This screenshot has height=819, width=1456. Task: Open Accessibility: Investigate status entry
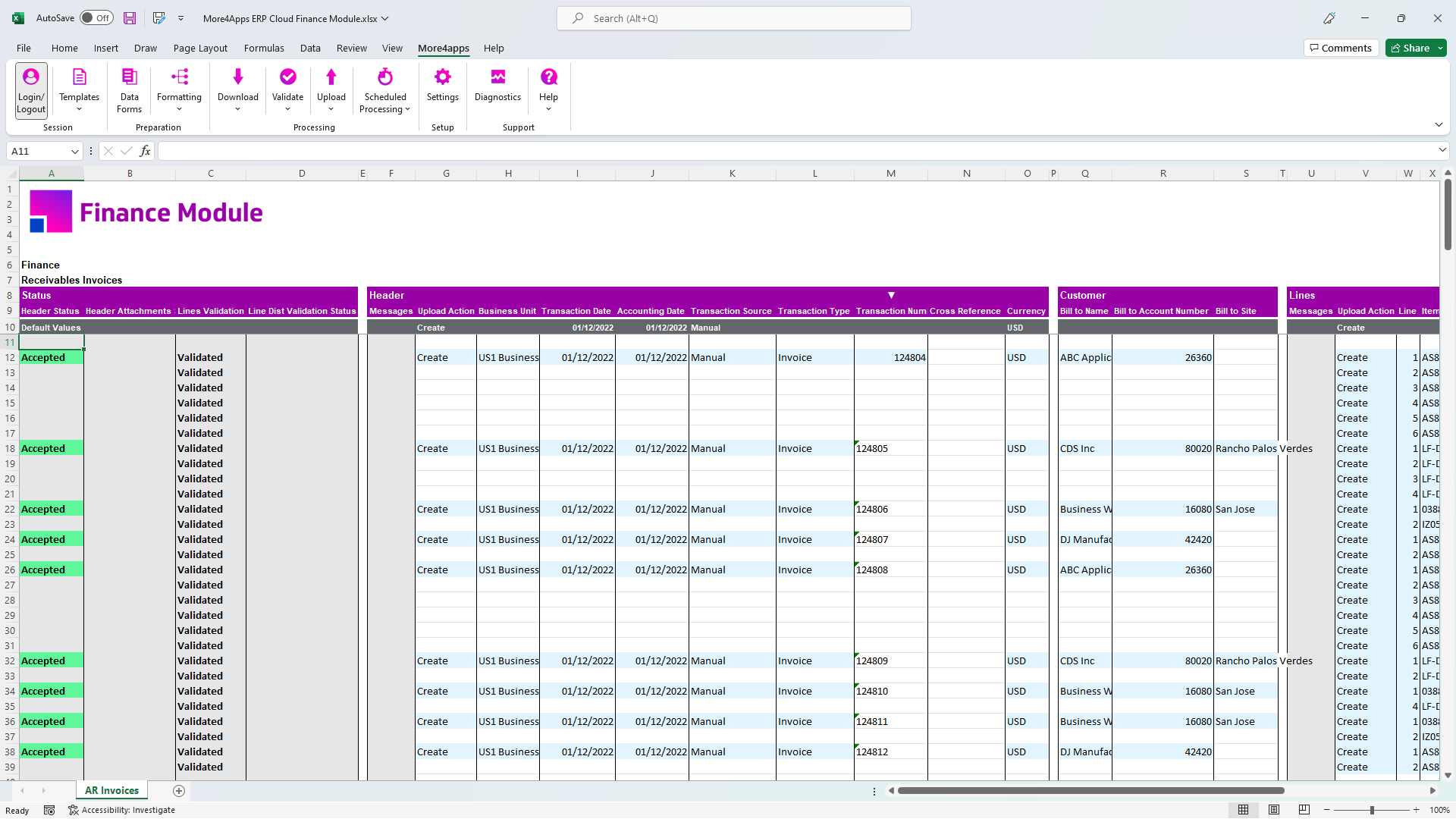(x=121, y=810)
